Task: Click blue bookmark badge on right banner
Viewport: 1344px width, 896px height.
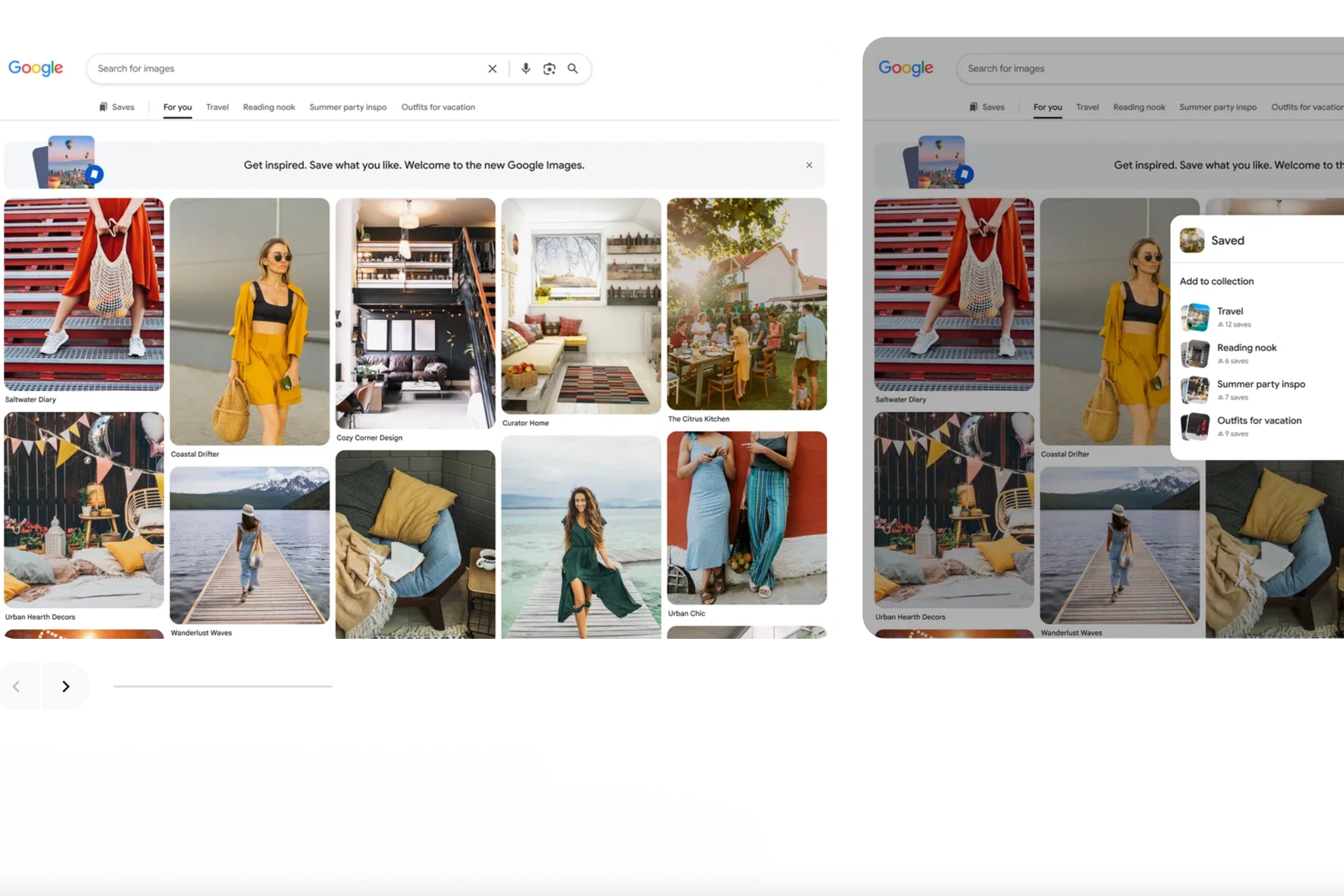Action: coord(965,174)
